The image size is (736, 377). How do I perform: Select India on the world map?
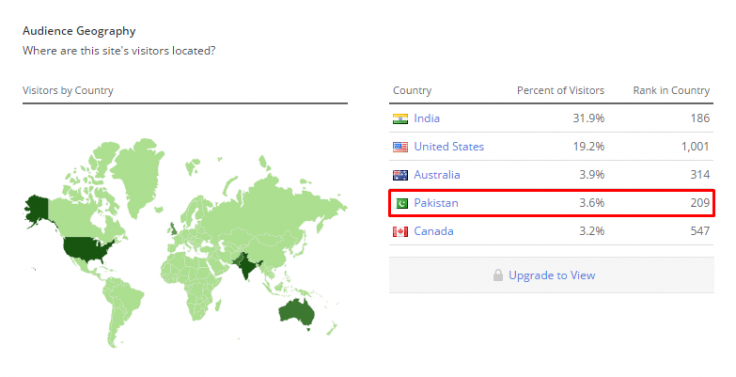pos(245,264)
